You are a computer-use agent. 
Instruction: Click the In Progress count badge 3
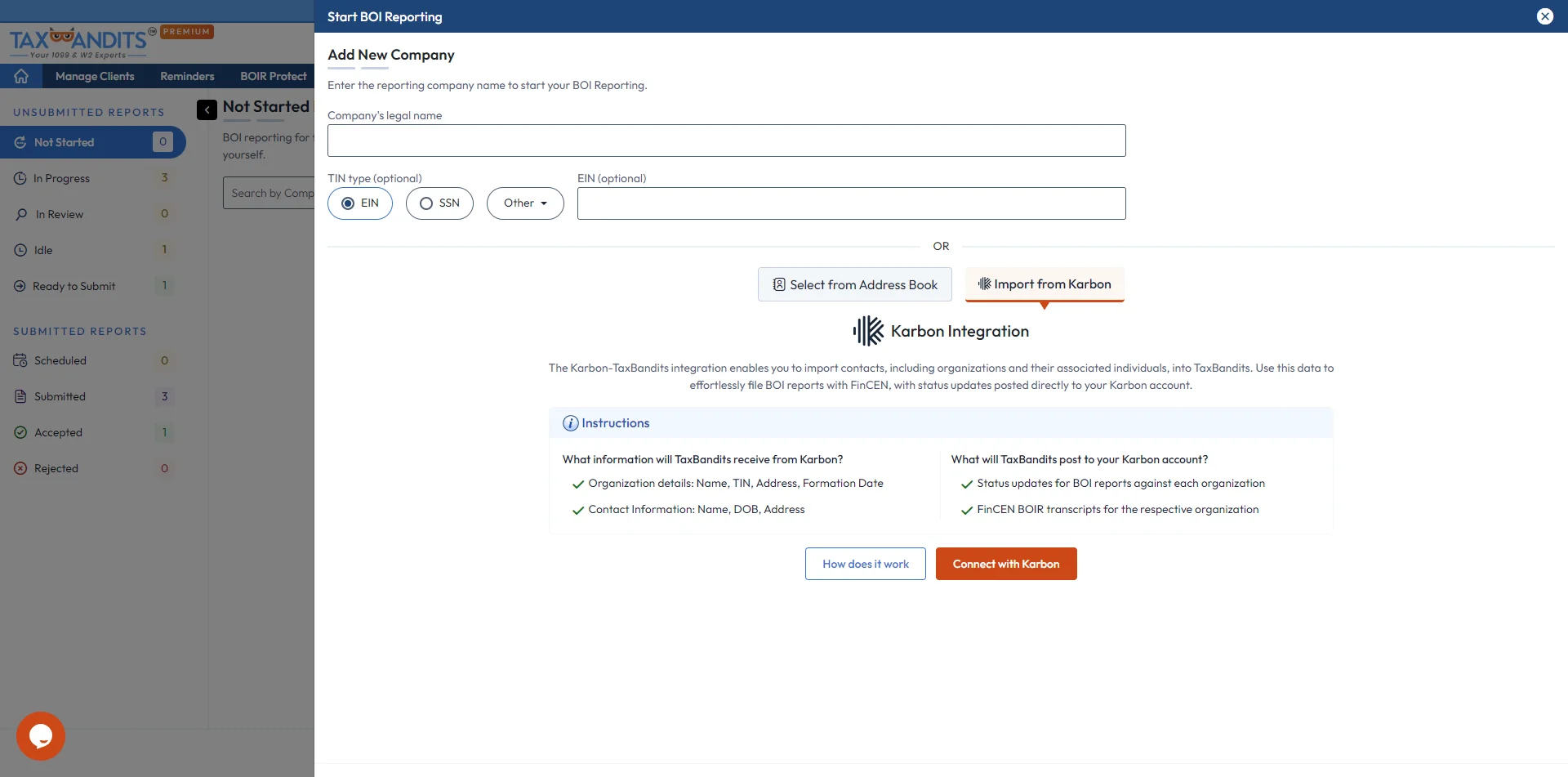(x=164, y=178)
